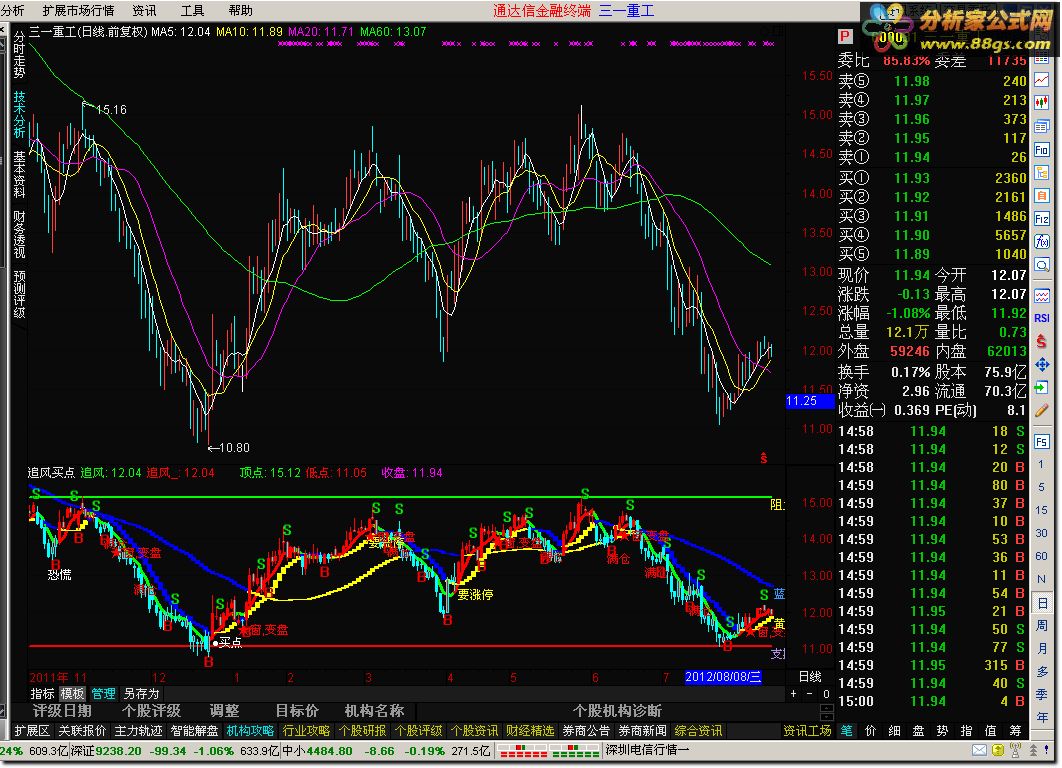This screenshot has height=768, width=1062.
Task: Click the double up-arrow status bar icon
Action: [x=1033, y=750]
